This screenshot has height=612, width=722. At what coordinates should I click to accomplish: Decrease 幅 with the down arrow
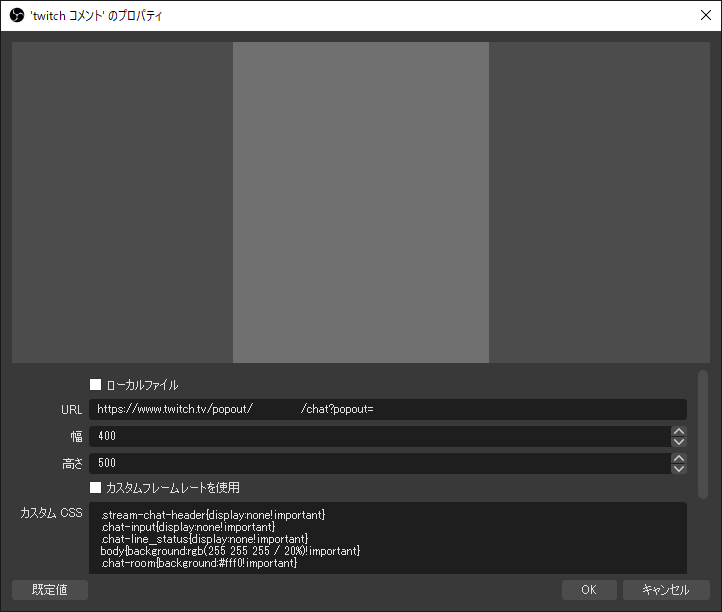(x=679, y=442)
